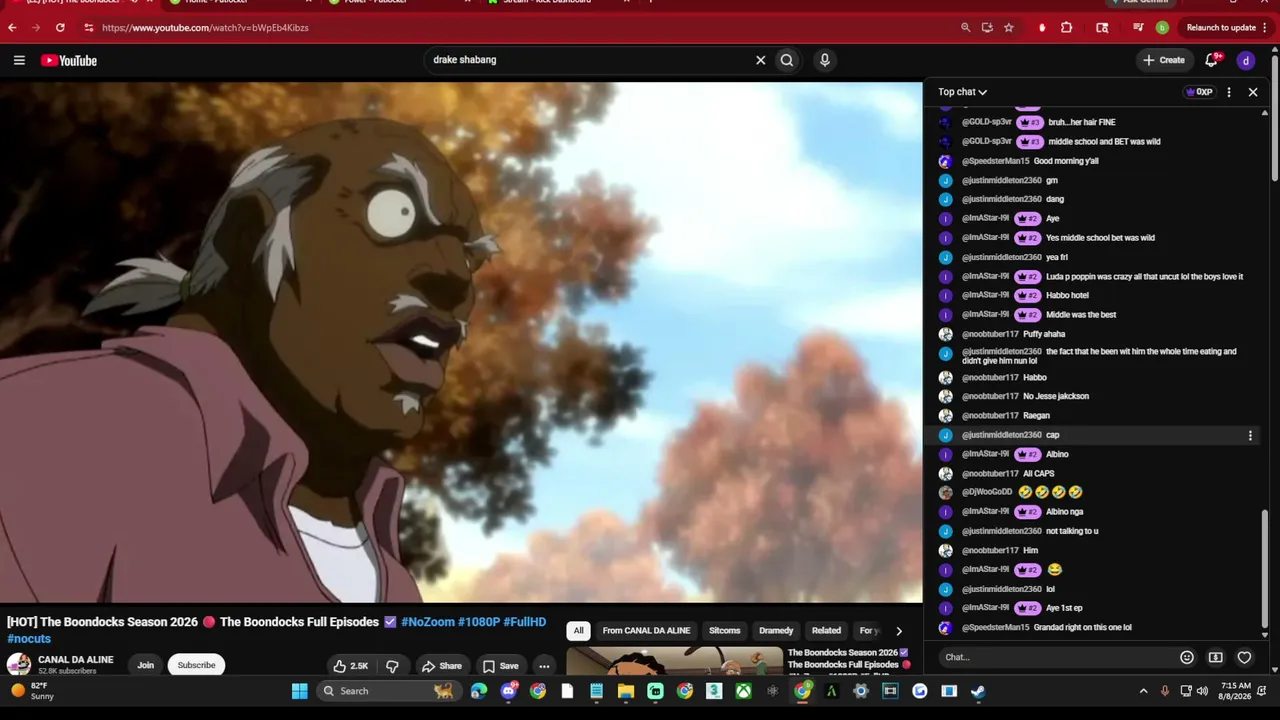The width and height of the screenshot is (1280, 720).
Task: Click the 'Habbo hotel' chat message
Action: [1067, 296]
